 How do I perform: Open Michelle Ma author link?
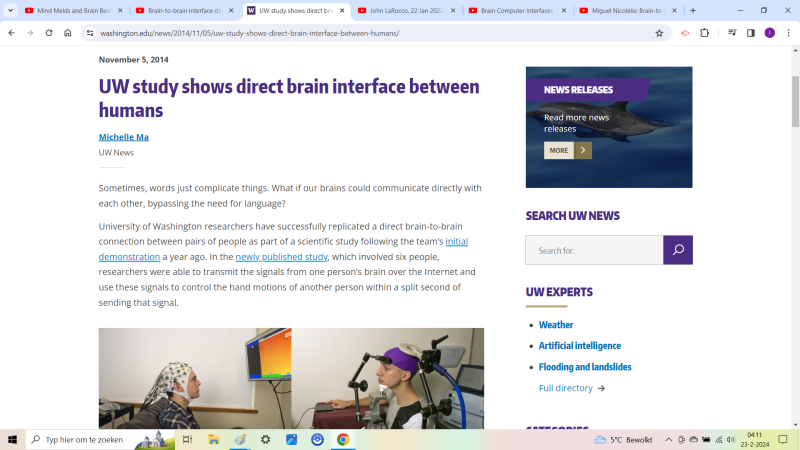coord(123,137)
